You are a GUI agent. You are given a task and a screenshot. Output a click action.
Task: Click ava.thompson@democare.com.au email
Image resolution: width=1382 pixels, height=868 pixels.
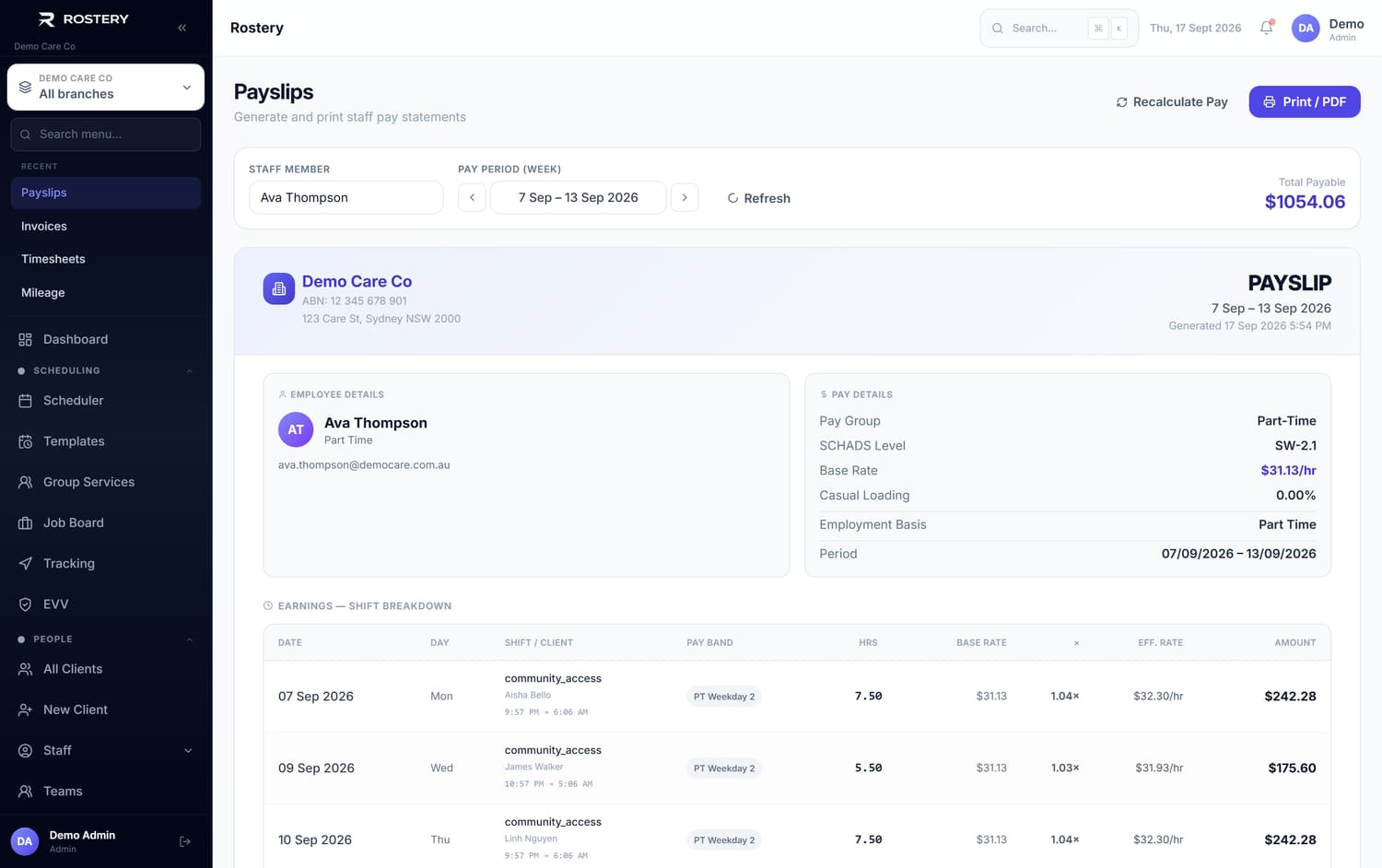tap(364, 465)
